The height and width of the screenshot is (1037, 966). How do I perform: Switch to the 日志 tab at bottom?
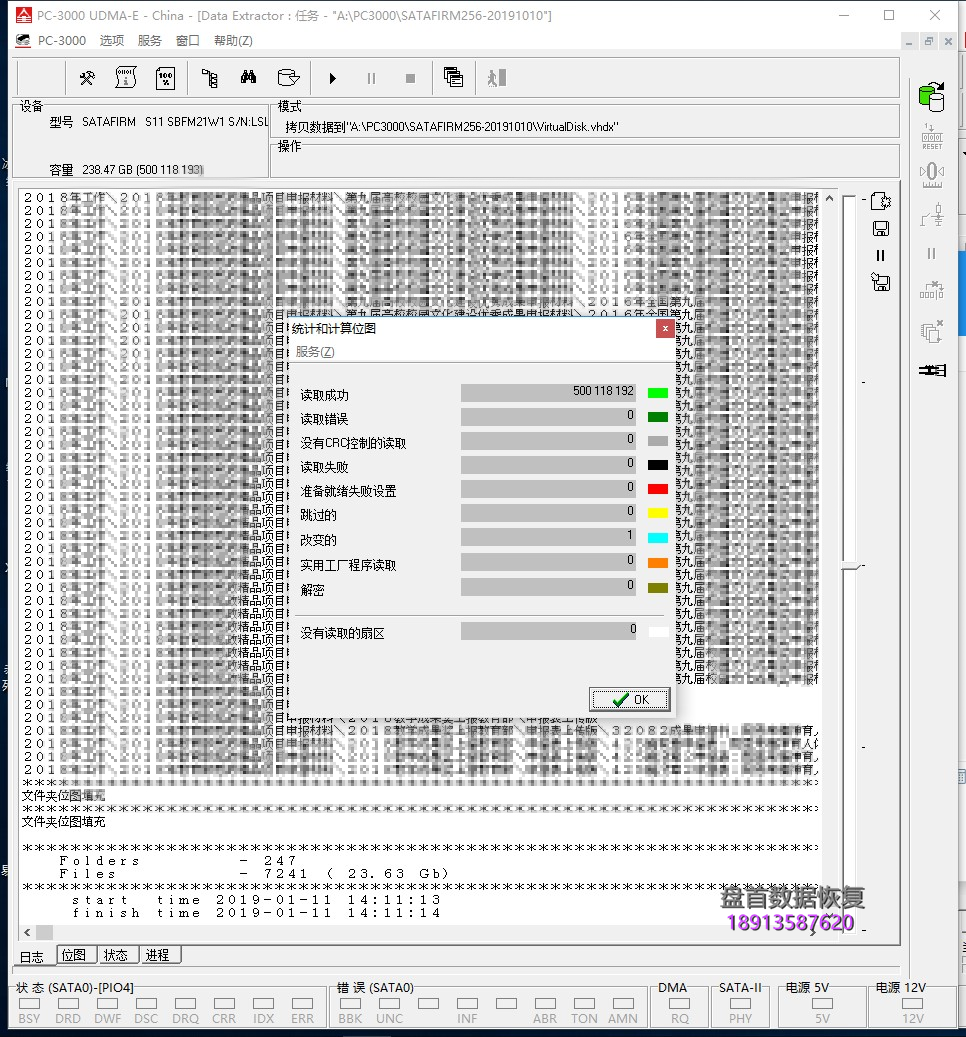(x=33, y=955)
